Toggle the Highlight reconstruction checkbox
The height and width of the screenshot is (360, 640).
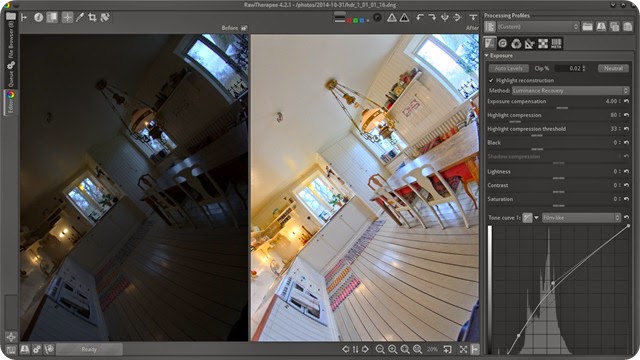pyautogui.click(x=491, y=80)
